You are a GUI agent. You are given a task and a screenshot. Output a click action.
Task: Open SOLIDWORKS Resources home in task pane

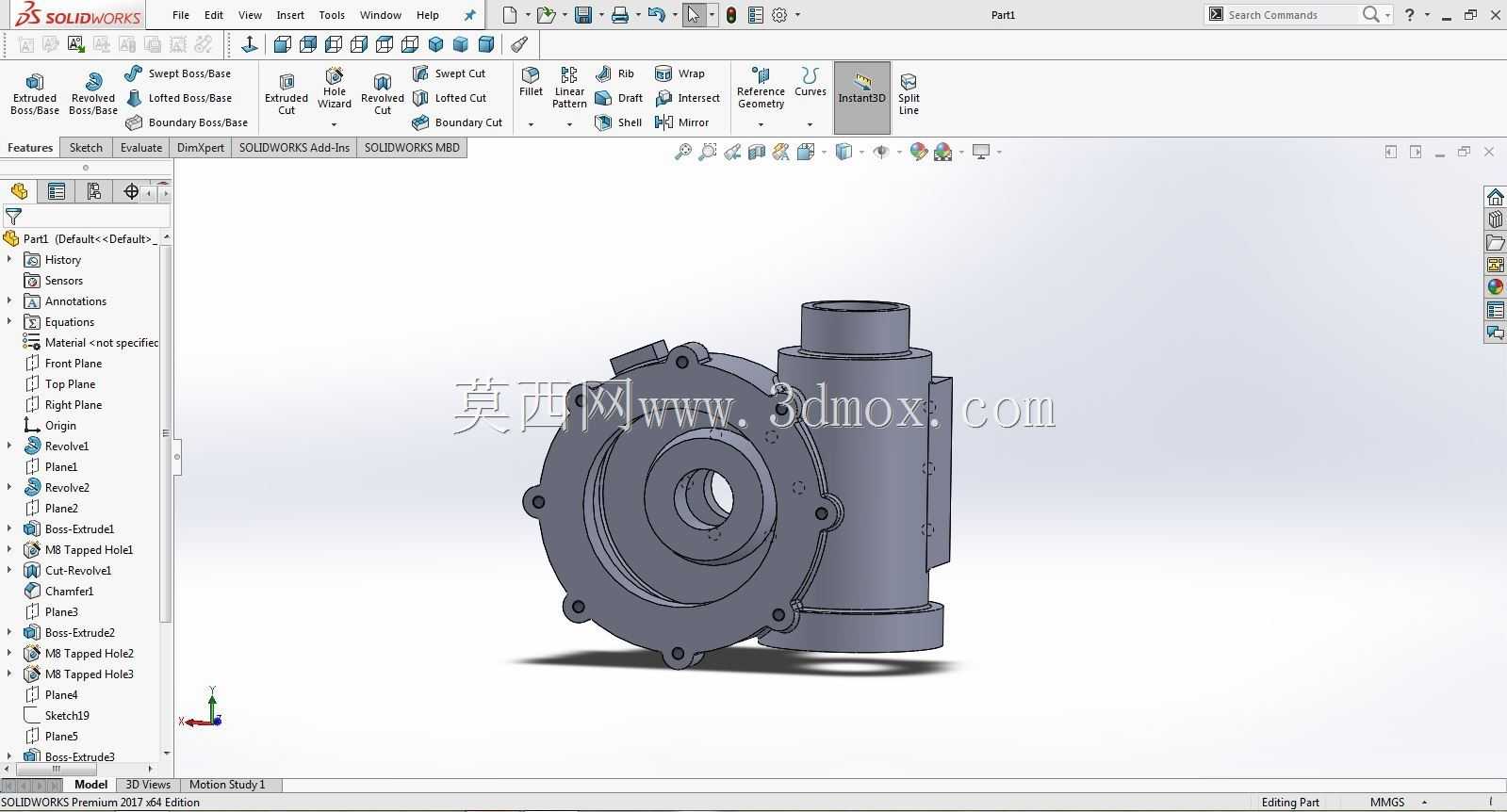1495,197
